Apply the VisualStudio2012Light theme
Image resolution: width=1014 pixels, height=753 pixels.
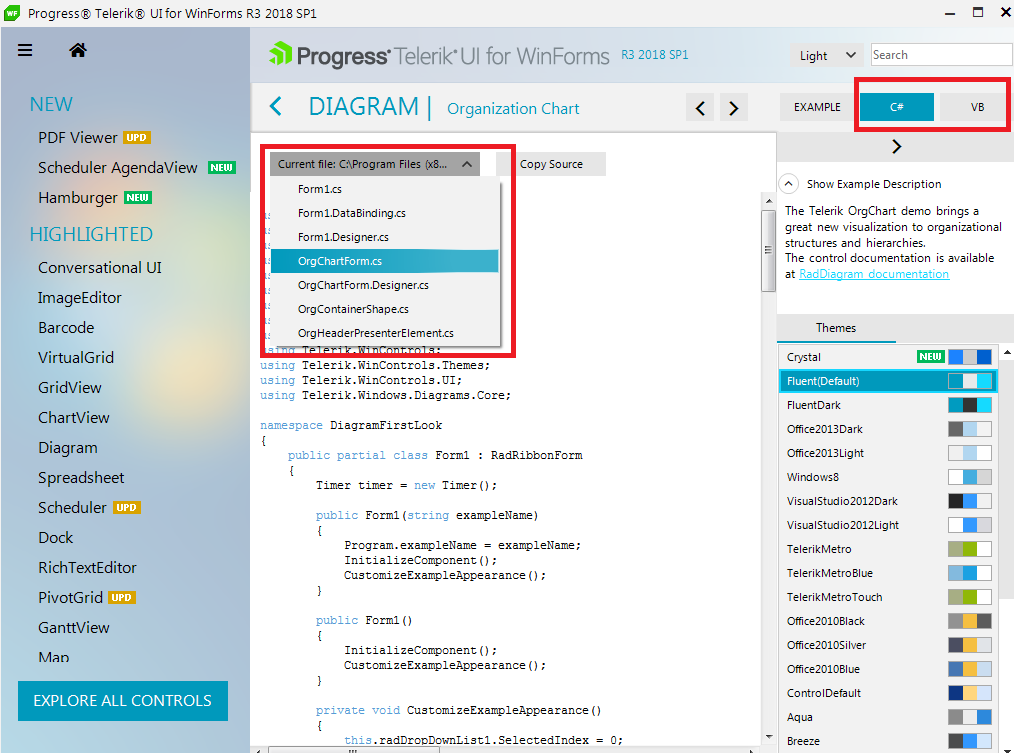point(887,525)
